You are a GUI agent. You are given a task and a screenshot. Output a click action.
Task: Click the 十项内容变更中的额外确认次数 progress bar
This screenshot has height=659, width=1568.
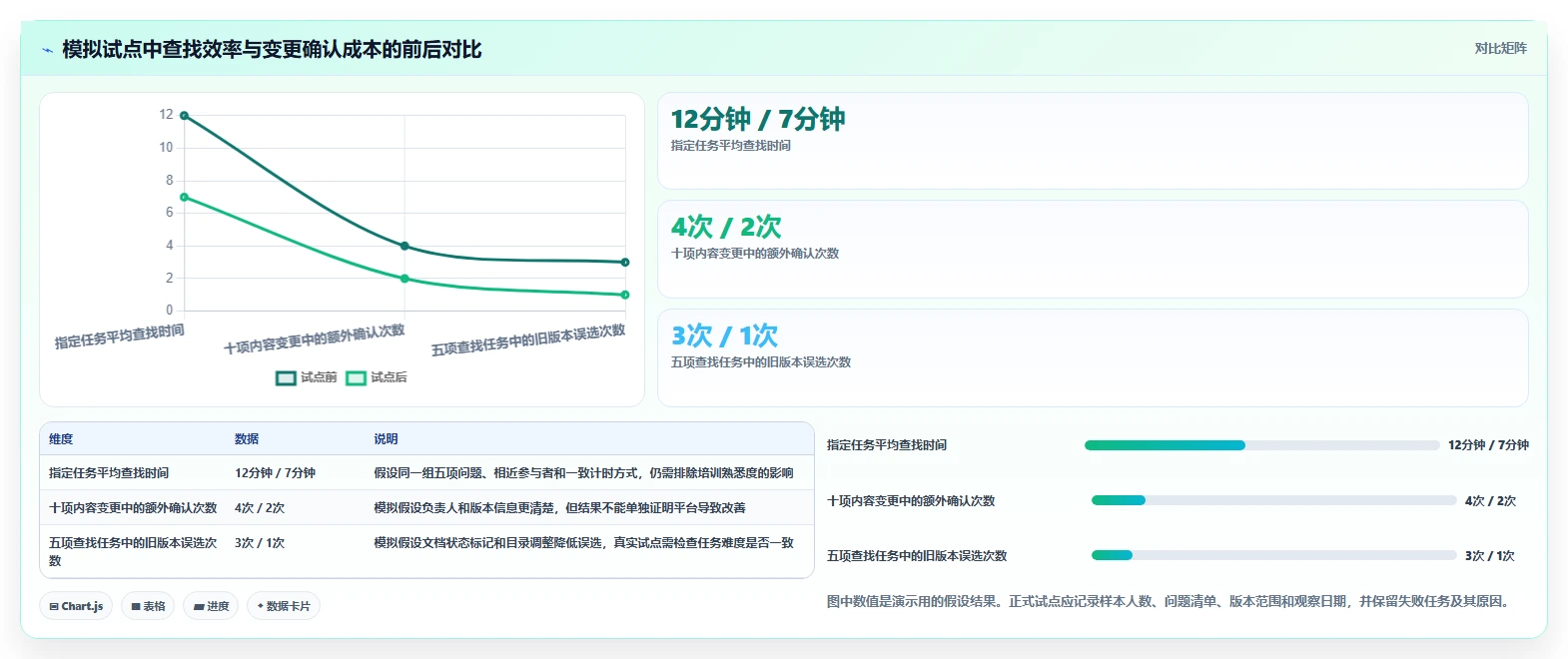point(1273,500)
